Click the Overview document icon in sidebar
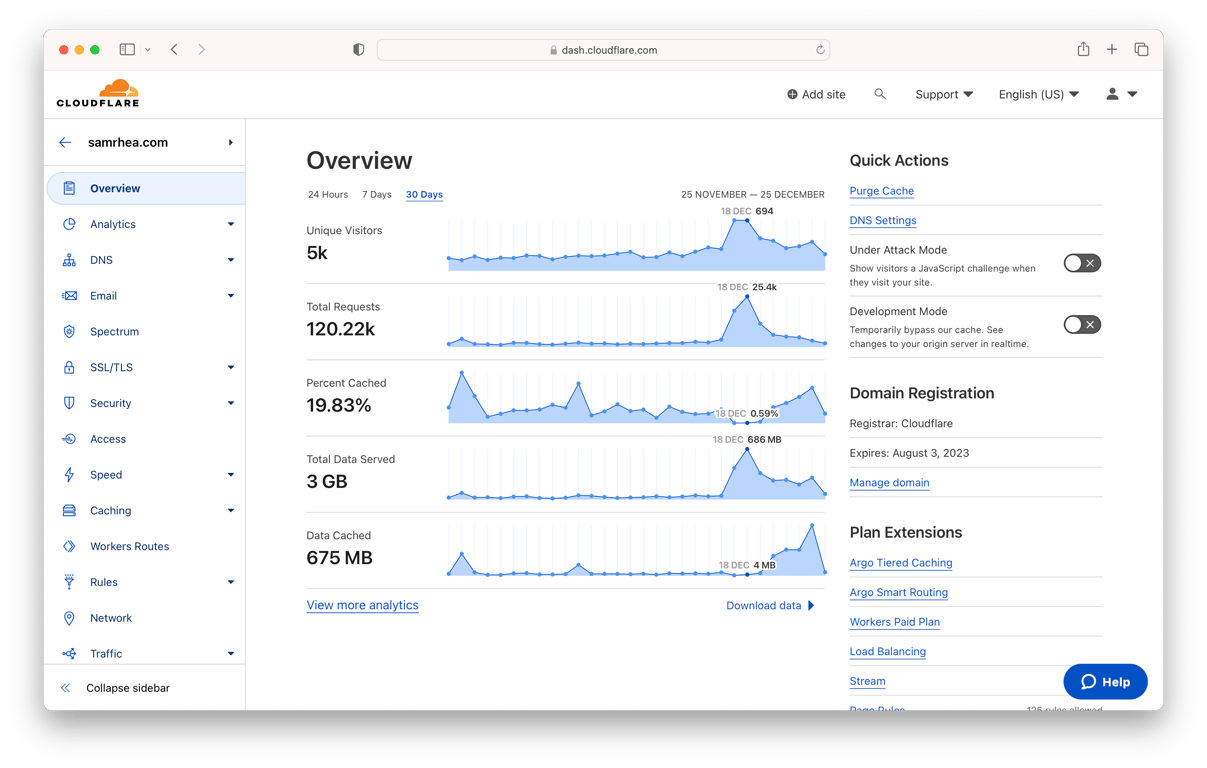 point(69,188)
